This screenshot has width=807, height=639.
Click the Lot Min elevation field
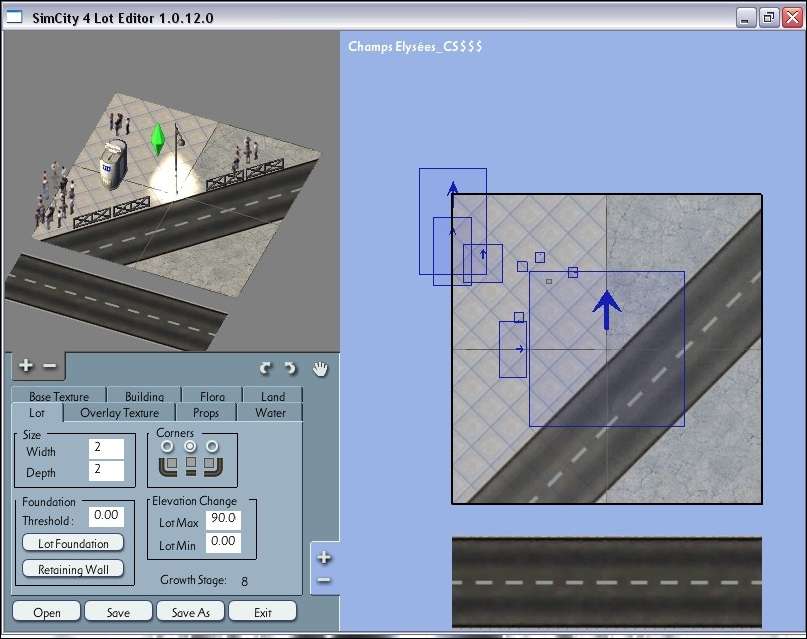point(223,543)
